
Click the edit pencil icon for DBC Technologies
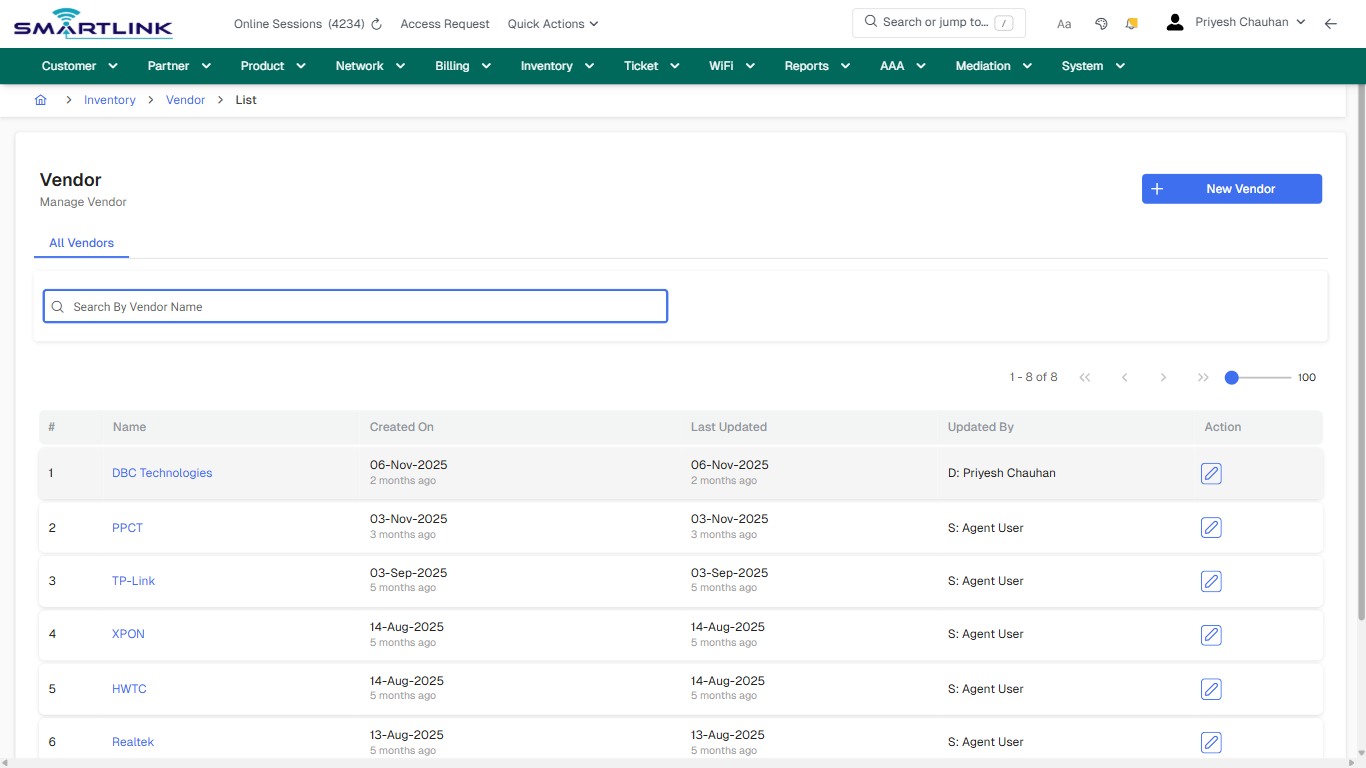1211,474
